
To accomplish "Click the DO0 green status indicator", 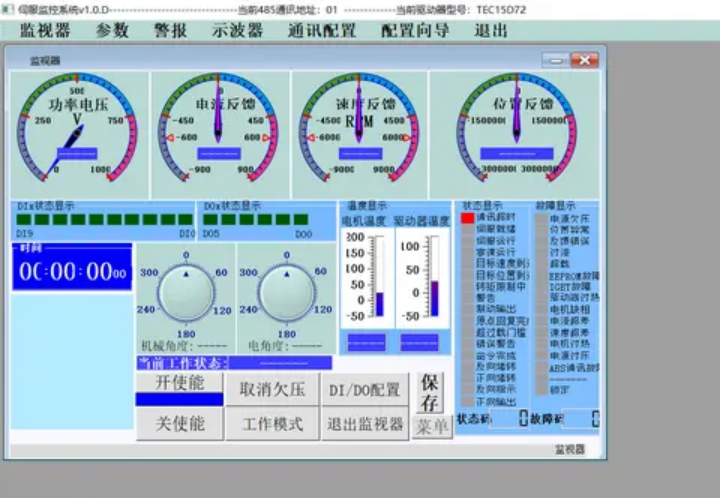I will click(x=300, y=219).
